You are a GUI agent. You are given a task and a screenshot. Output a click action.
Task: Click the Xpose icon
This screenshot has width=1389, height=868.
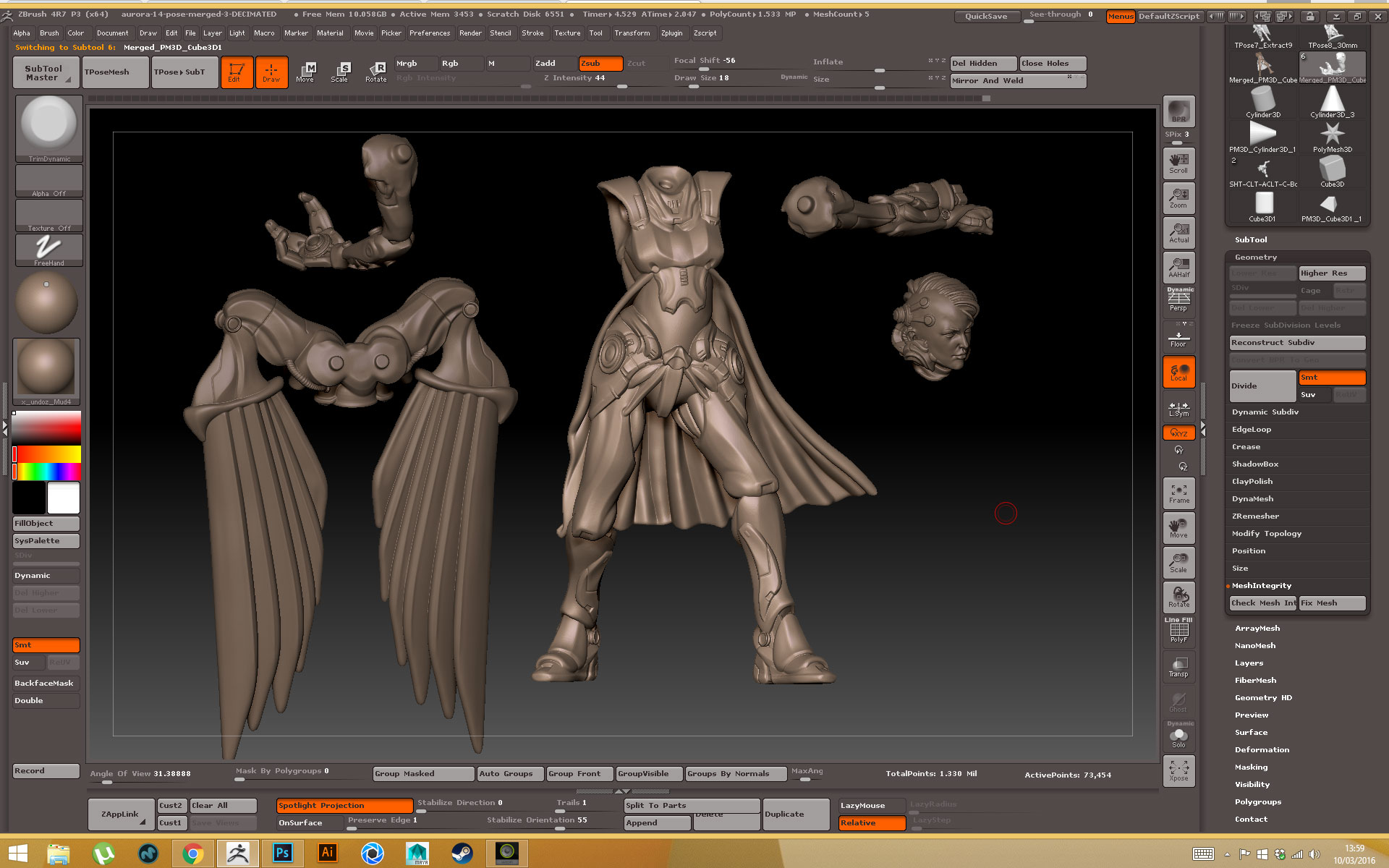[1178, 771]
